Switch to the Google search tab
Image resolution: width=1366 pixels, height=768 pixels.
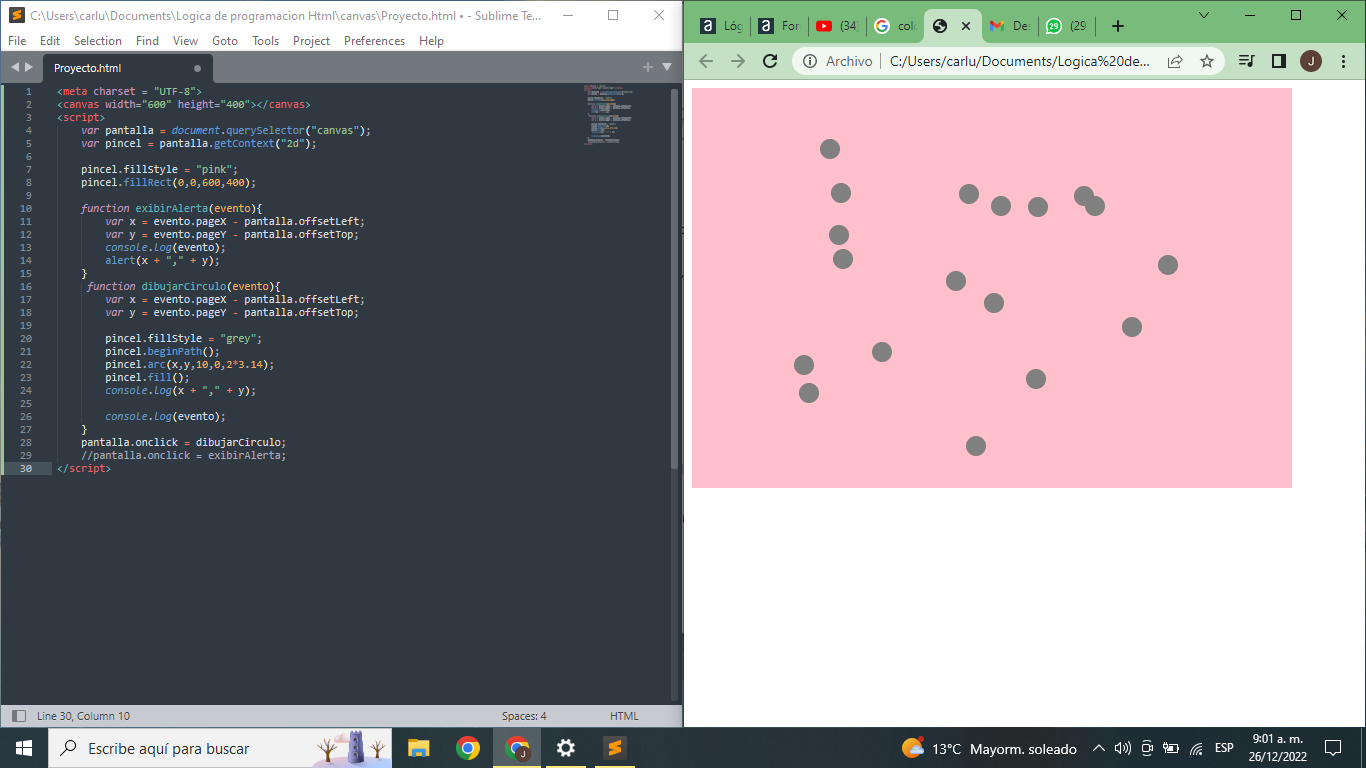pos(894,26)
